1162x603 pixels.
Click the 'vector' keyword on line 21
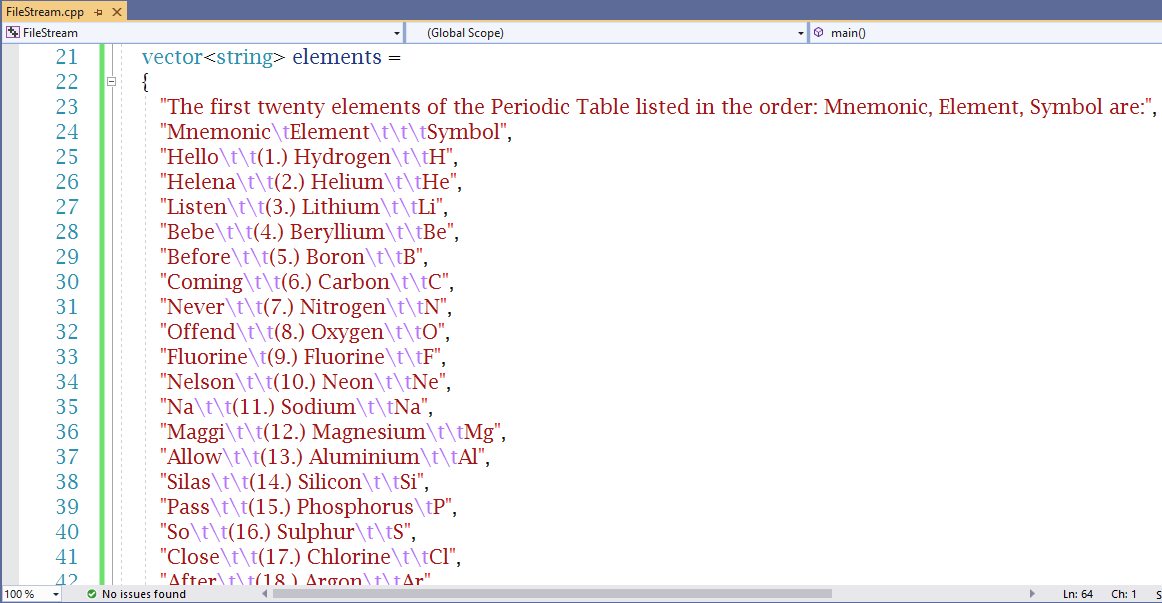pos(172,57)
